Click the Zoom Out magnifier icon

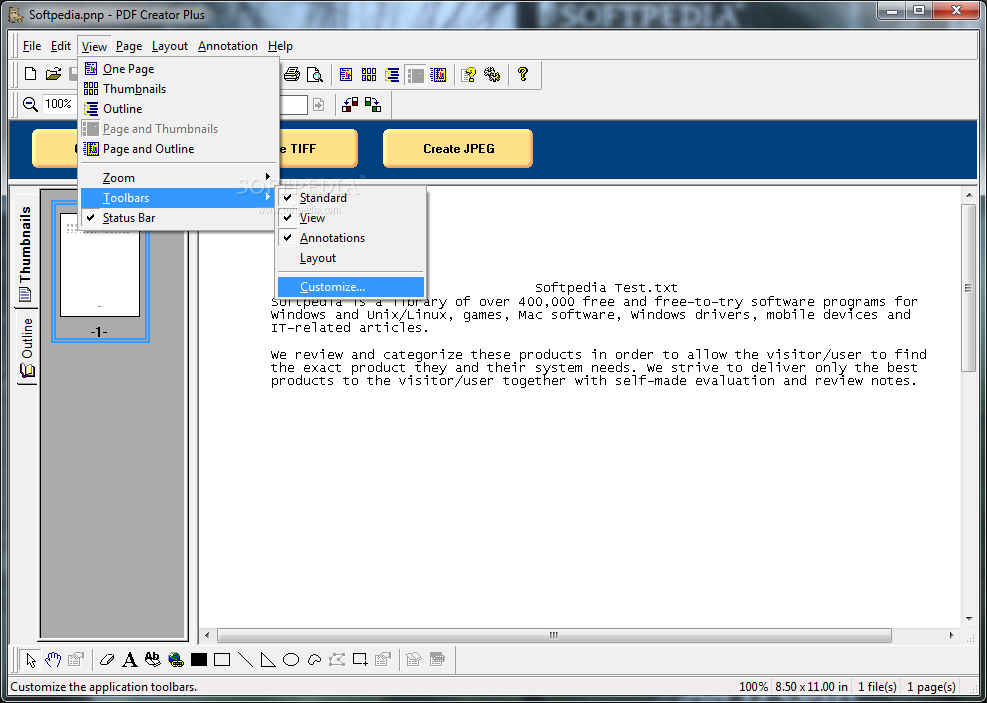(30, 104)
